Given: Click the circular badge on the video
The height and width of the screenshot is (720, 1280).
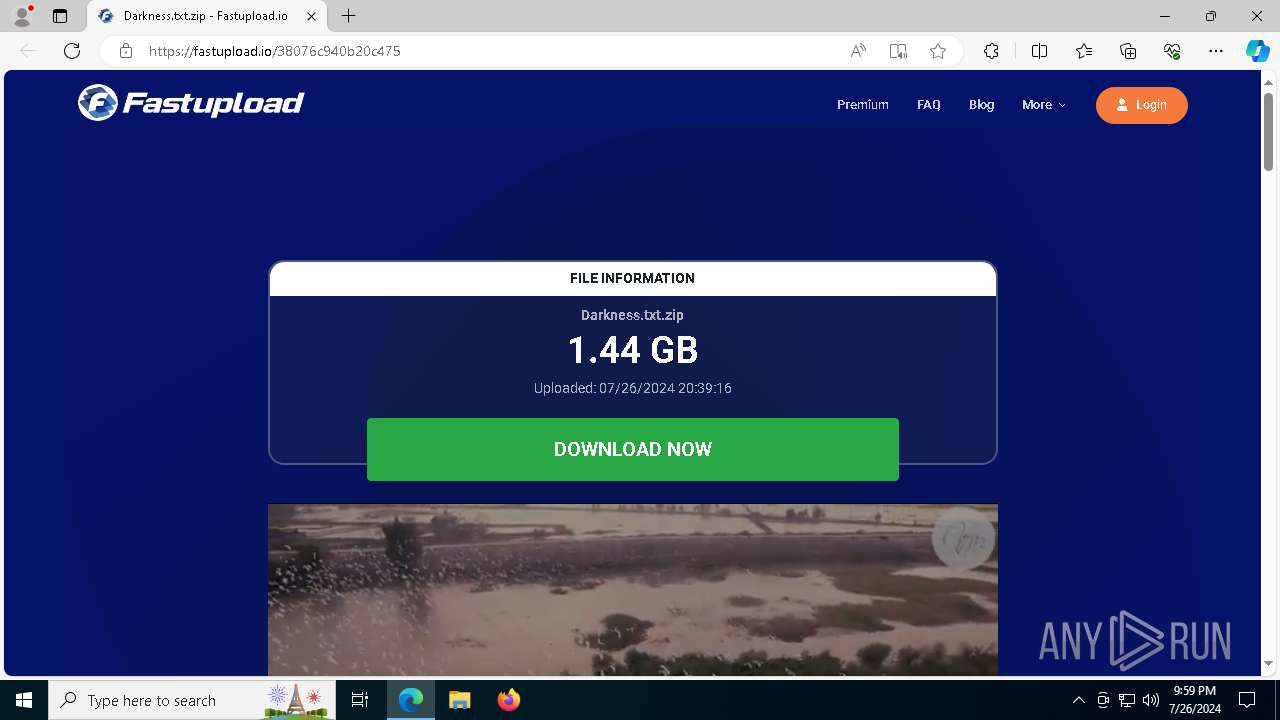Looking at the screenshot, I should point(963,538).
